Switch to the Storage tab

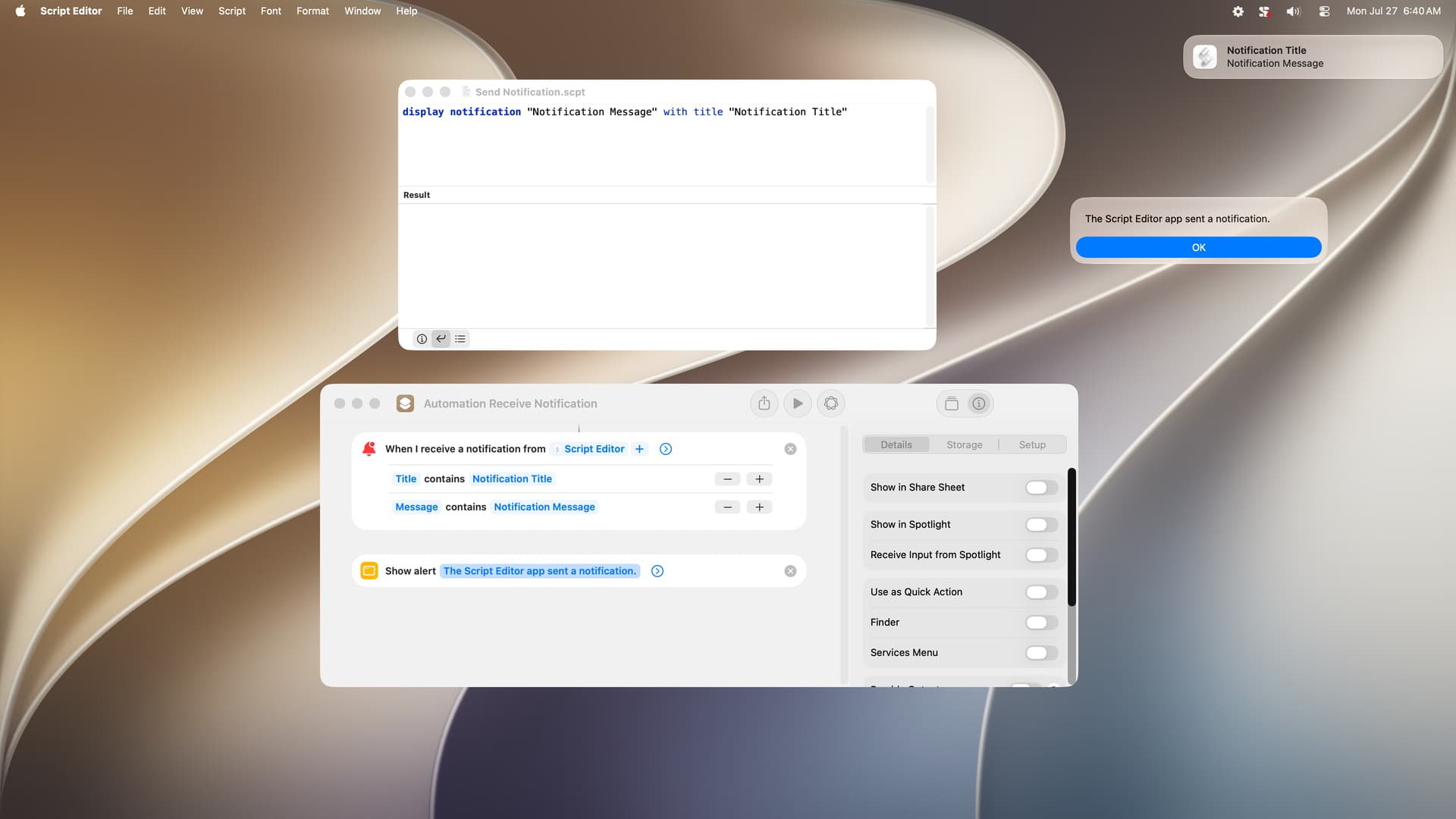pyautogui.click(x=965, y=444)
